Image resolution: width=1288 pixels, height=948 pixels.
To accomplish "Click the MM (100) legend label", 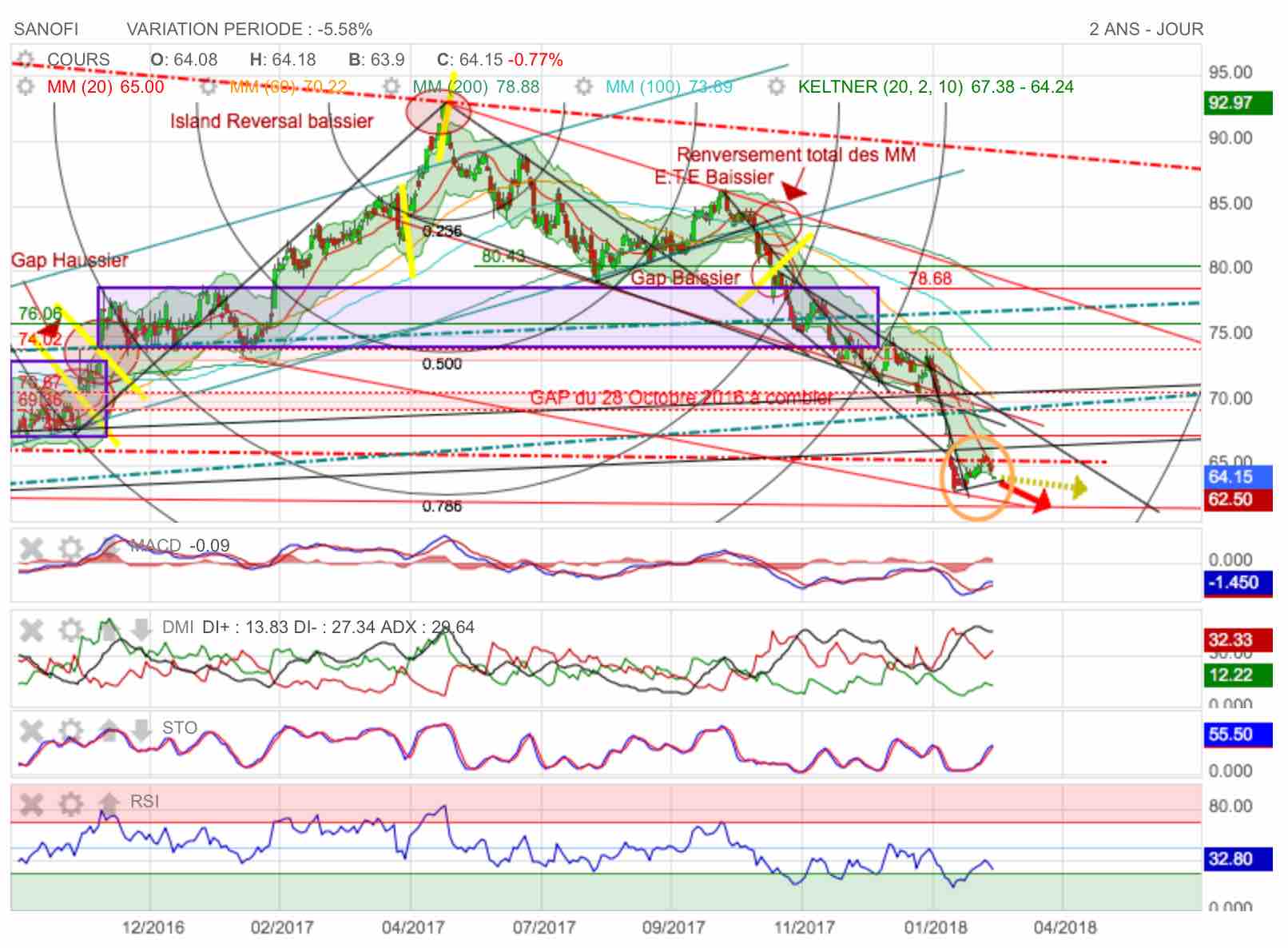I will pyautogui.click(x=669, y=86).
